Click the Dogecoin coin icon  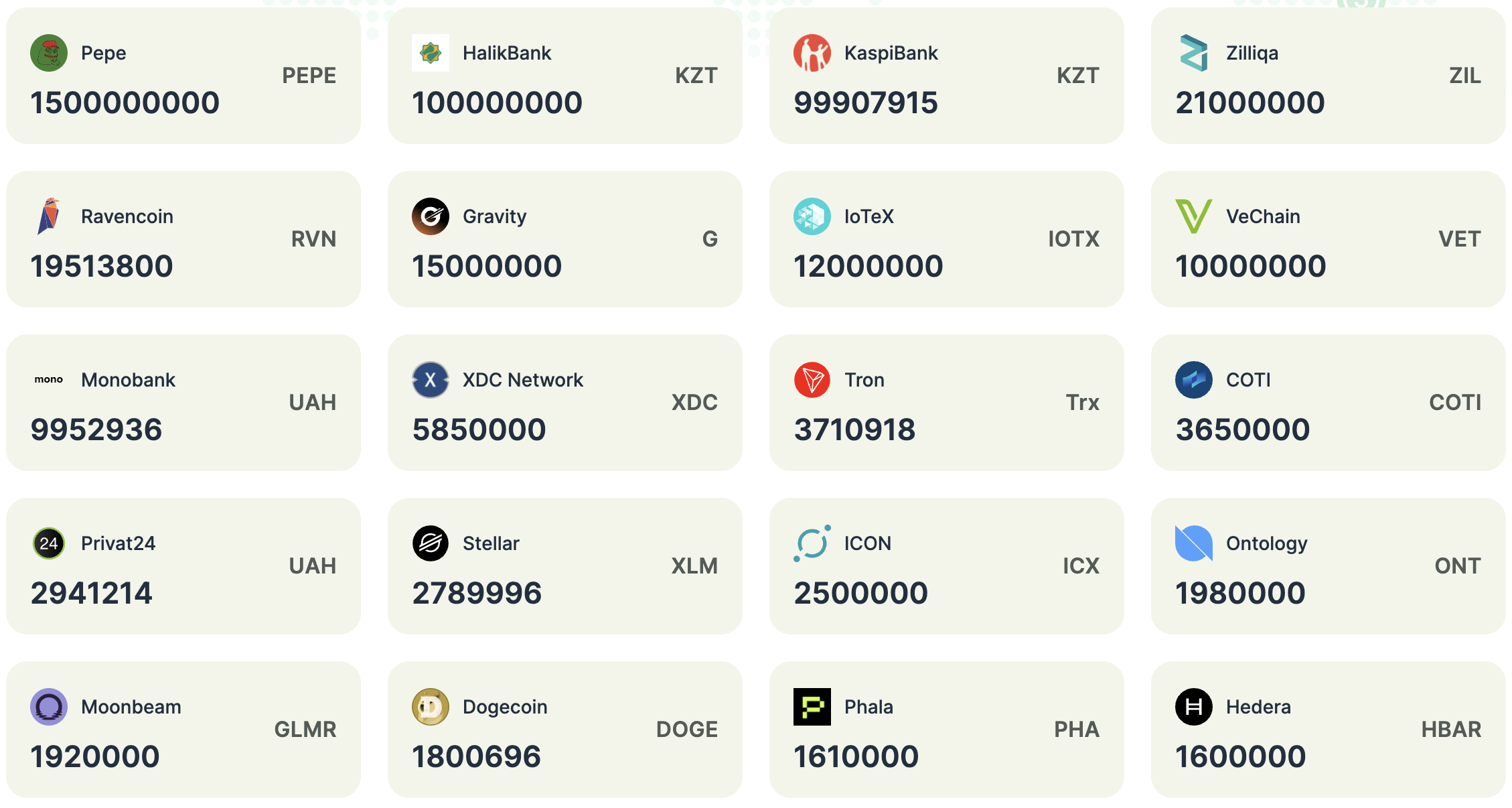click(431, 707)
